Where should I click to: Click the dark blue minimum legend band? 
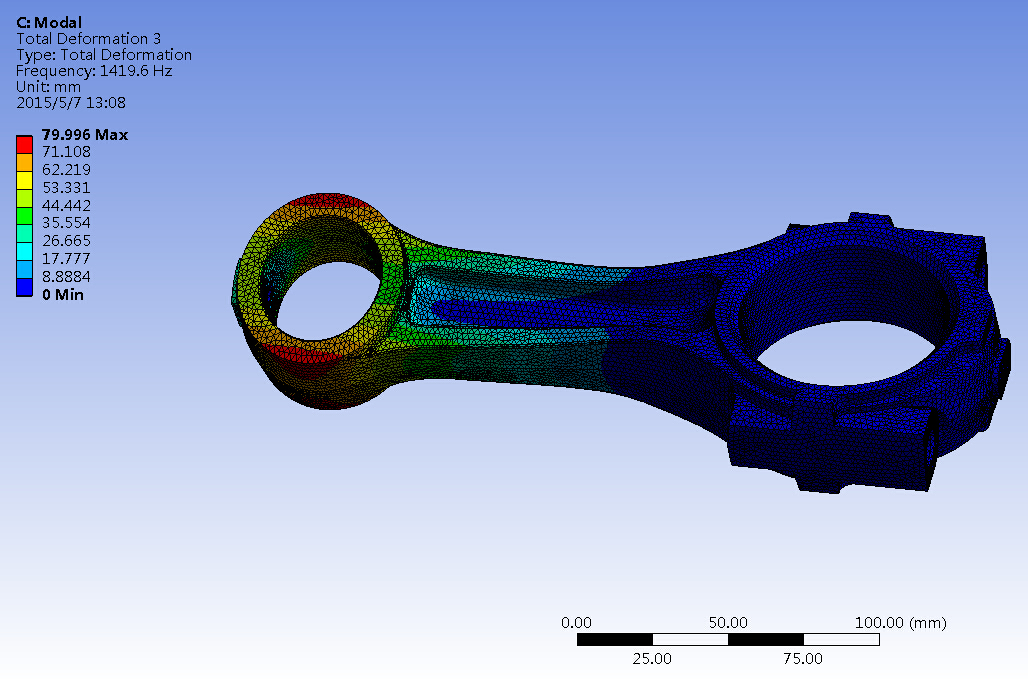click(x=24, y=288)
